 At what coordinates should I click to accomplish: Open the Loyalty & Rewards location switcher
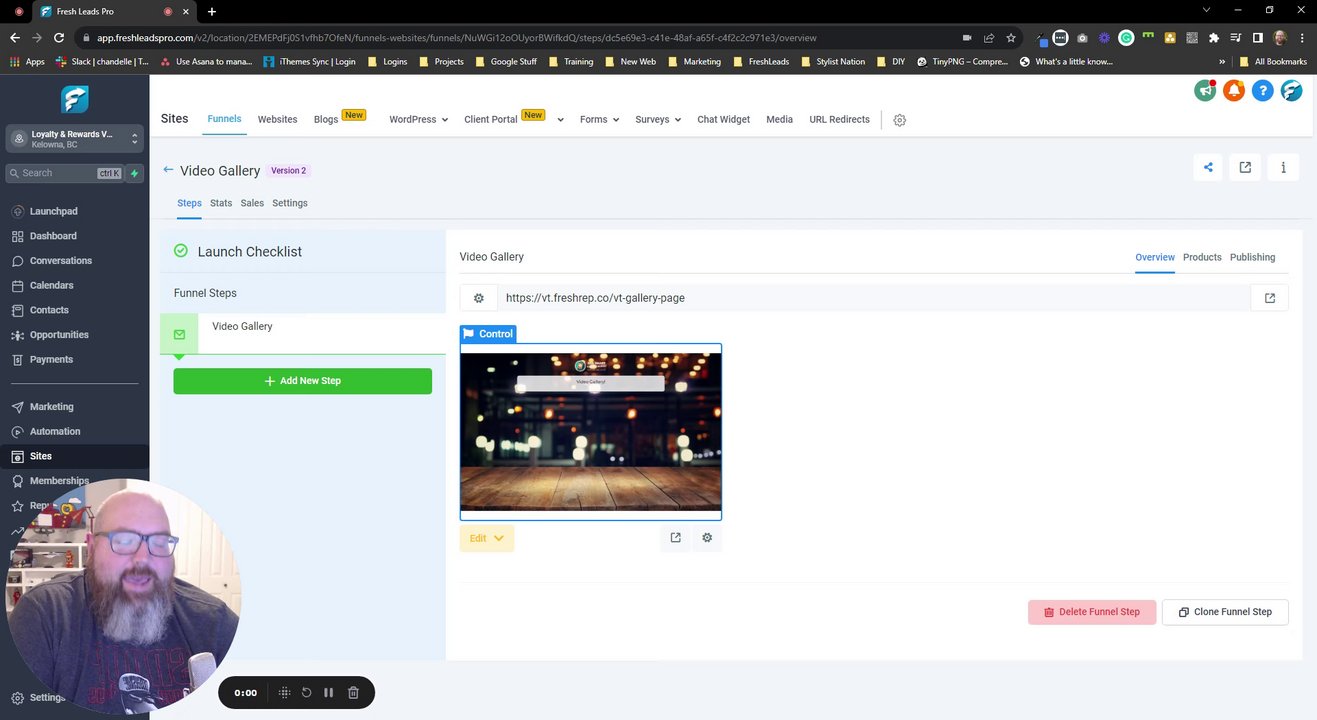pyautogui.click(x=75, y=139)
